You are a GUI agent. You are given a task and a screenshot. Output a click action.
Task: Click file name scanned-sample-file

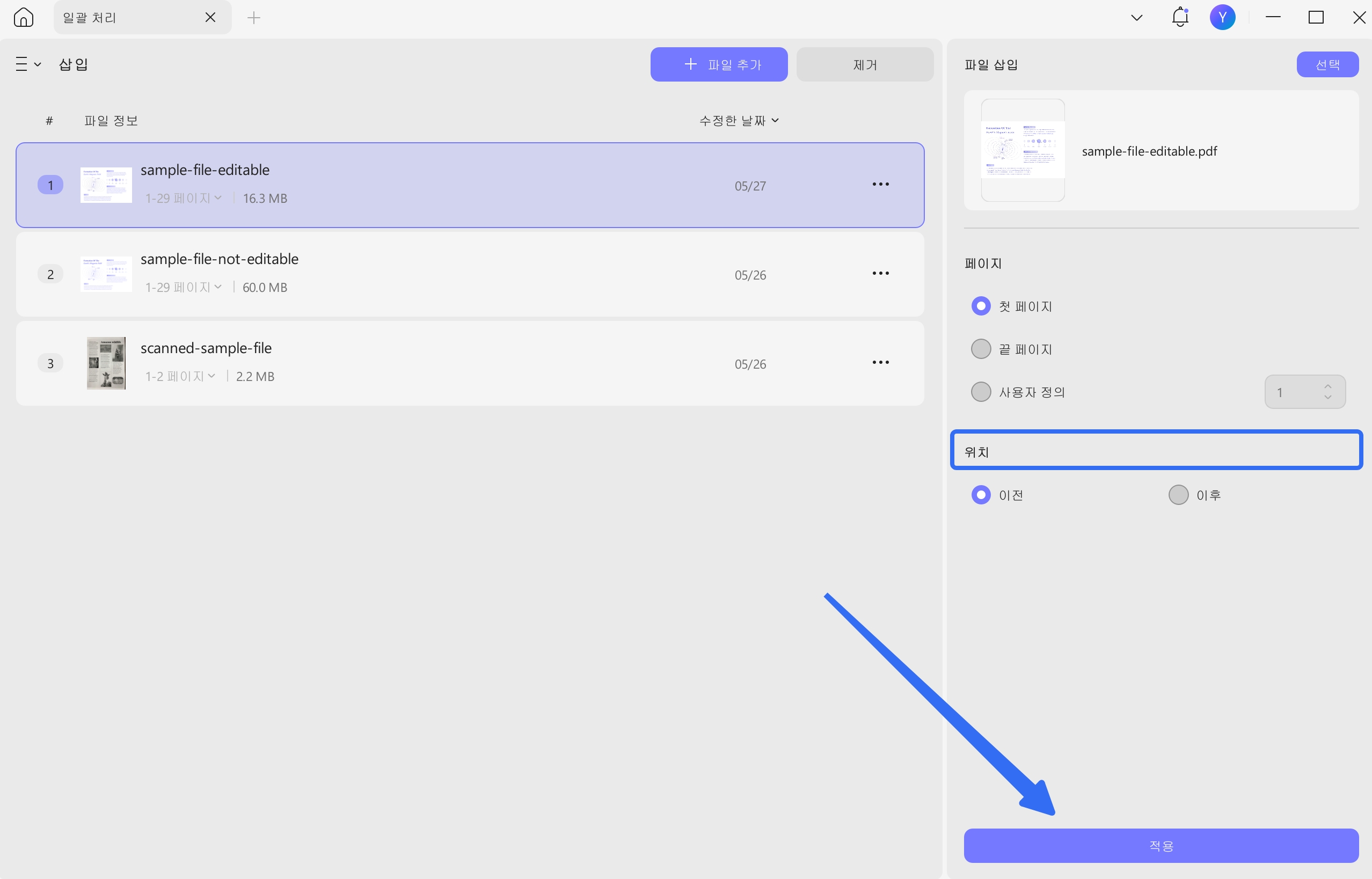pyautogui.click(x=206, y=348)
